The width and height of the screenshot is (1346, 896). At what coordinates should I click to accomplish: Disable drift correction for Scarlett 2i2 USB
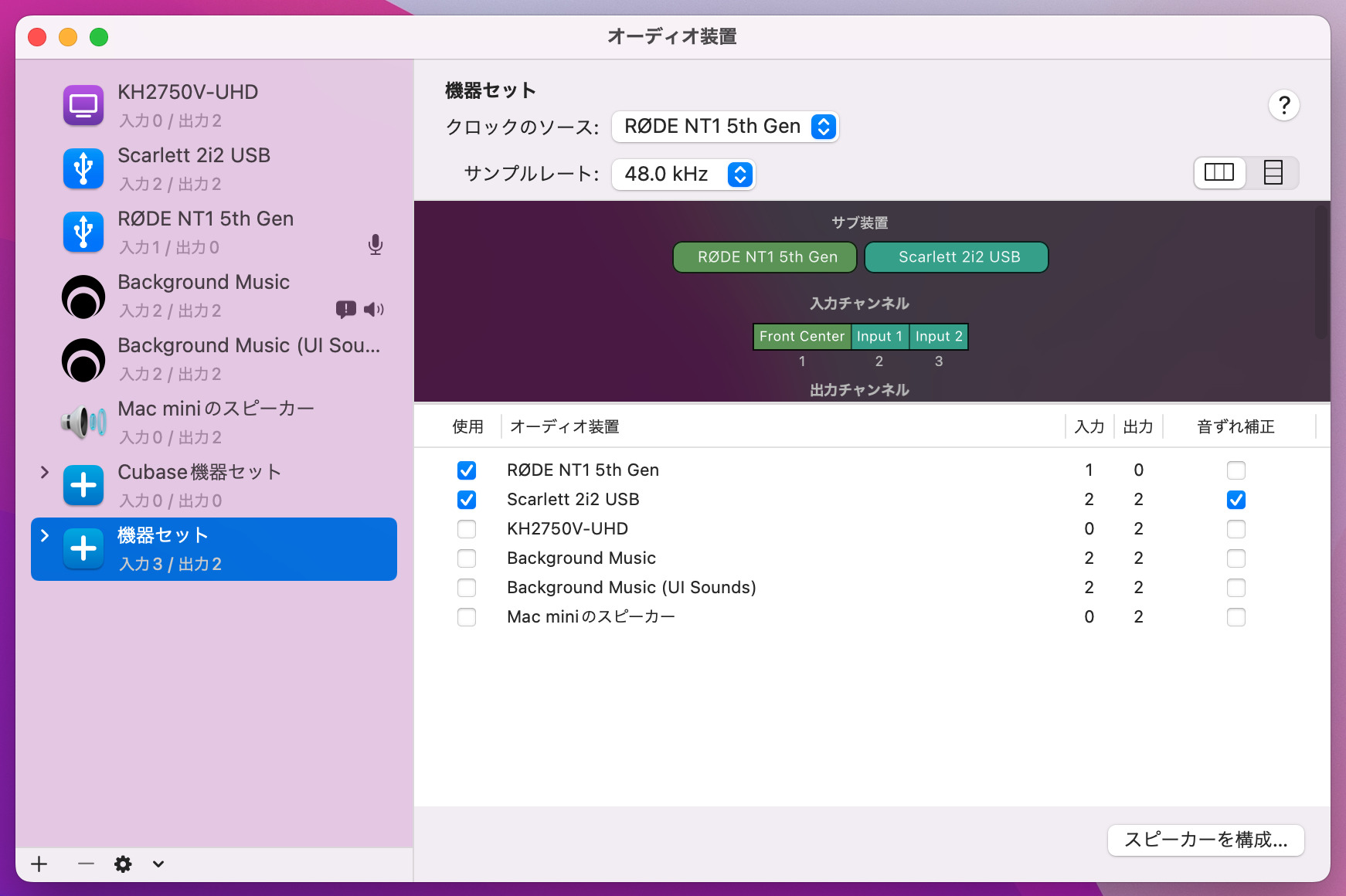click(1236, 500)
